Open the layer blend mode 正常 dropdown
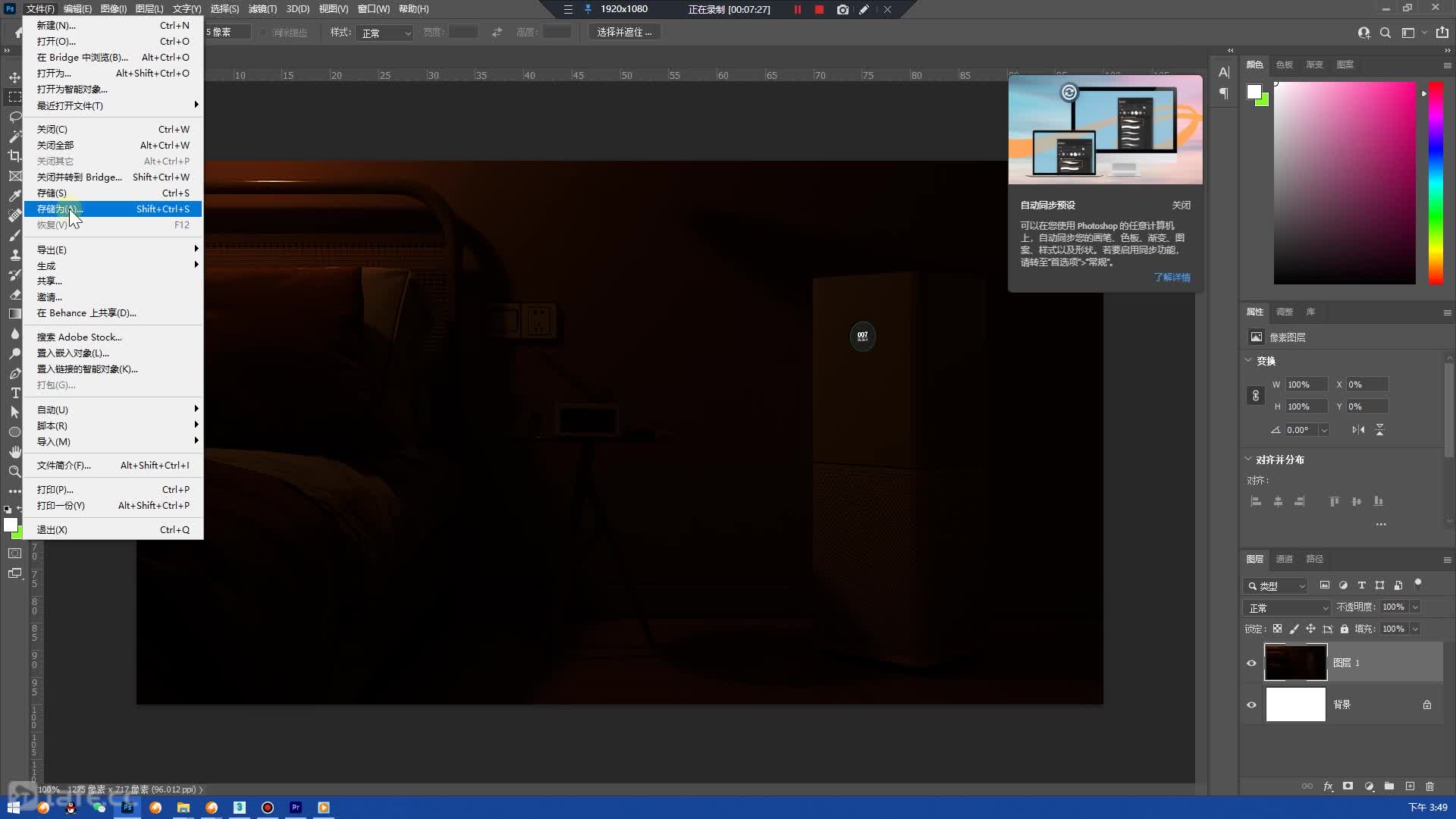The width and height of the screenshot is (1456, 819). (1288, 607)
